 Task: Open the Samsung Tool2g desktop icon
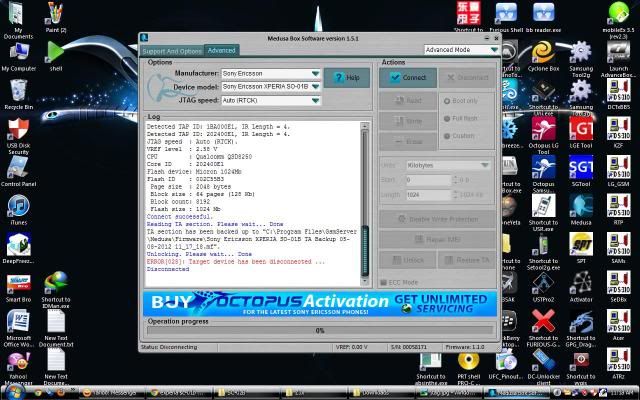(581, 59)
